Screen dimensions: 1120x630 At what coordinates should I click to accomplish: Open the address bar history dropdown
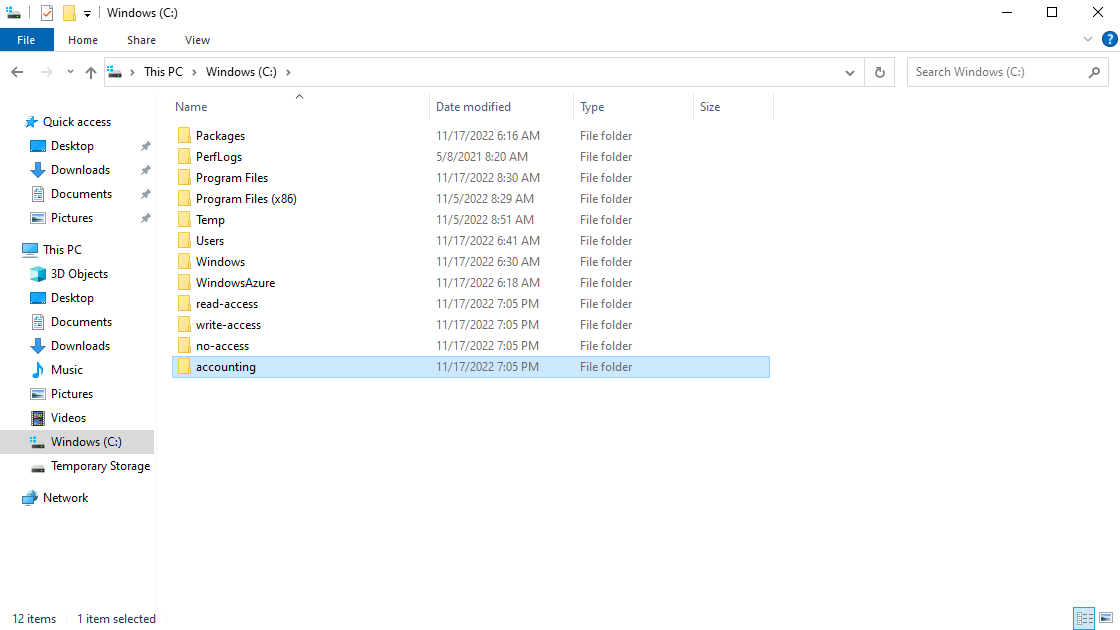(x=850, y=72)
